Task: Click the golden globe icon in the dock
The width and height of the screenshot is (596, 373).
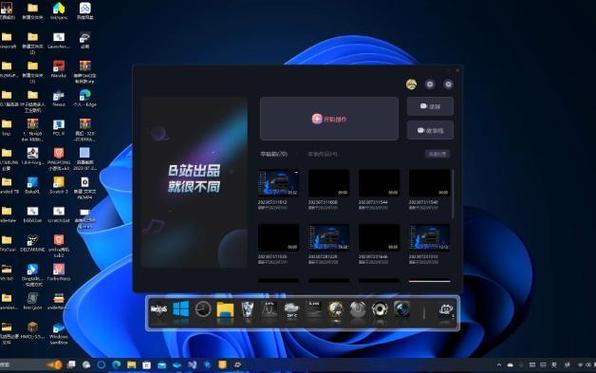Action: (336, 310)
